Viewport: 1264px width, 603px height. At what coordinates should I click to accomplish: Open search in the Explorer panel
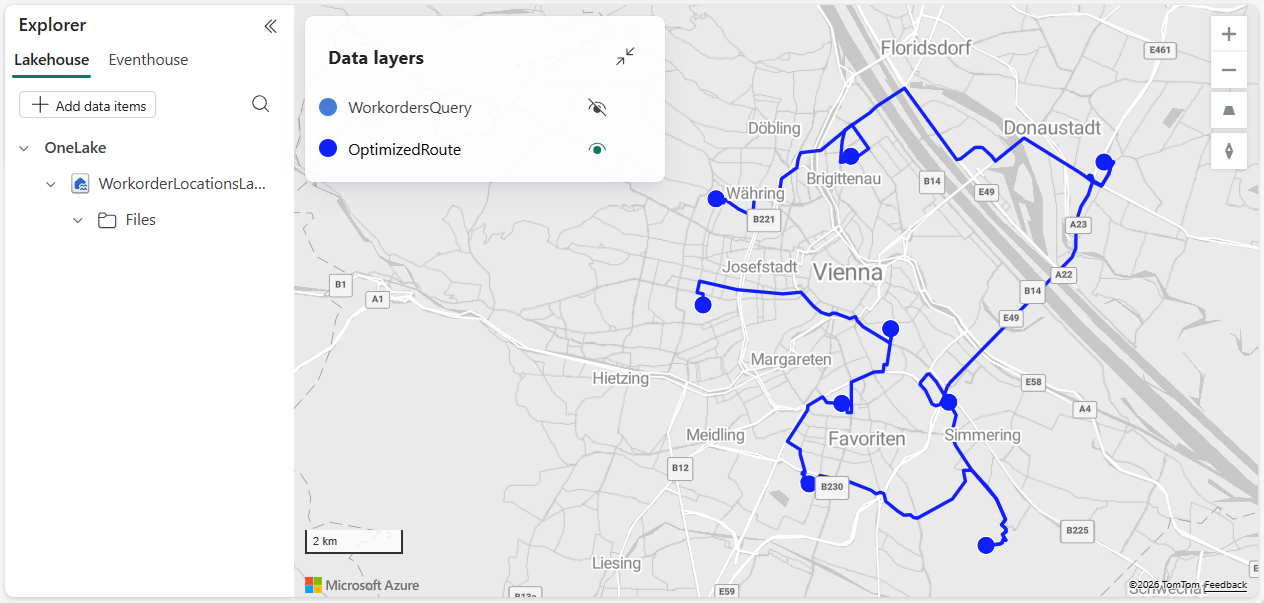coord(260,104)
